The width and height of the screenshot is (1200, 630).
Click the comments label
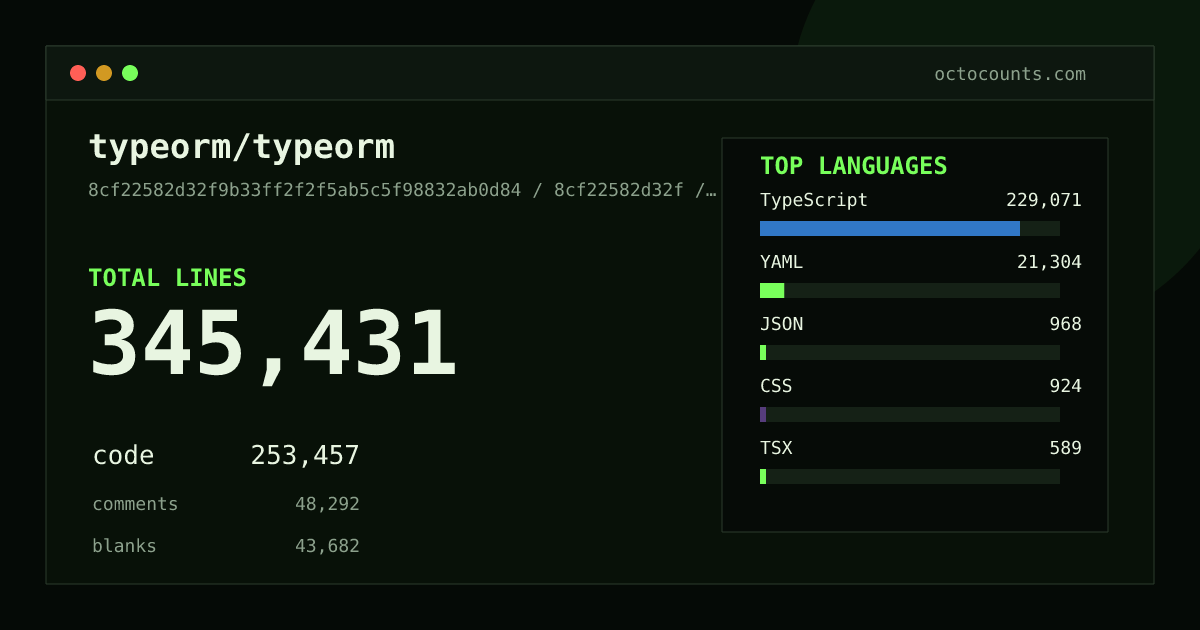coord(135,504)
